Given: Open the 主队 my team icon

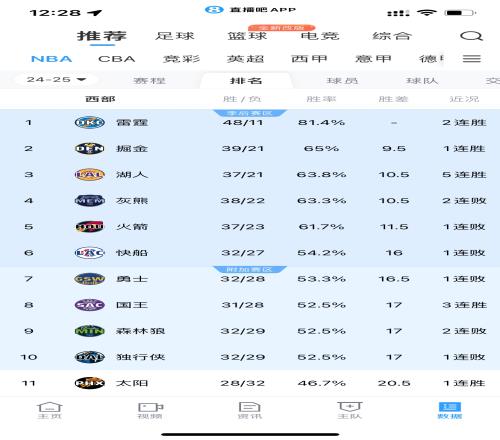Looking at the screenshot, I should [x=350, y=410].
